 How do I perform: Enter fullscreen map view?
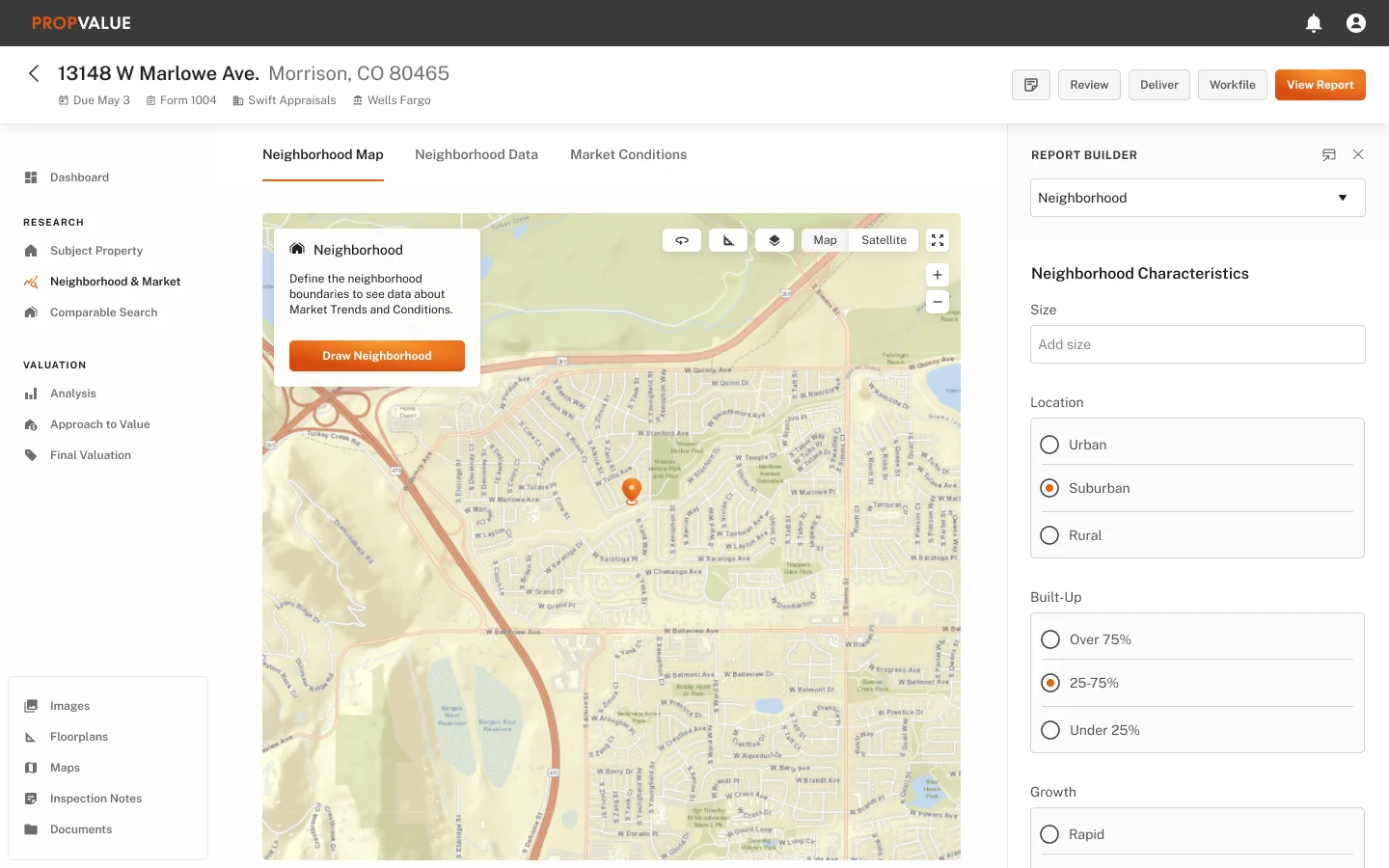click(938, 240)
